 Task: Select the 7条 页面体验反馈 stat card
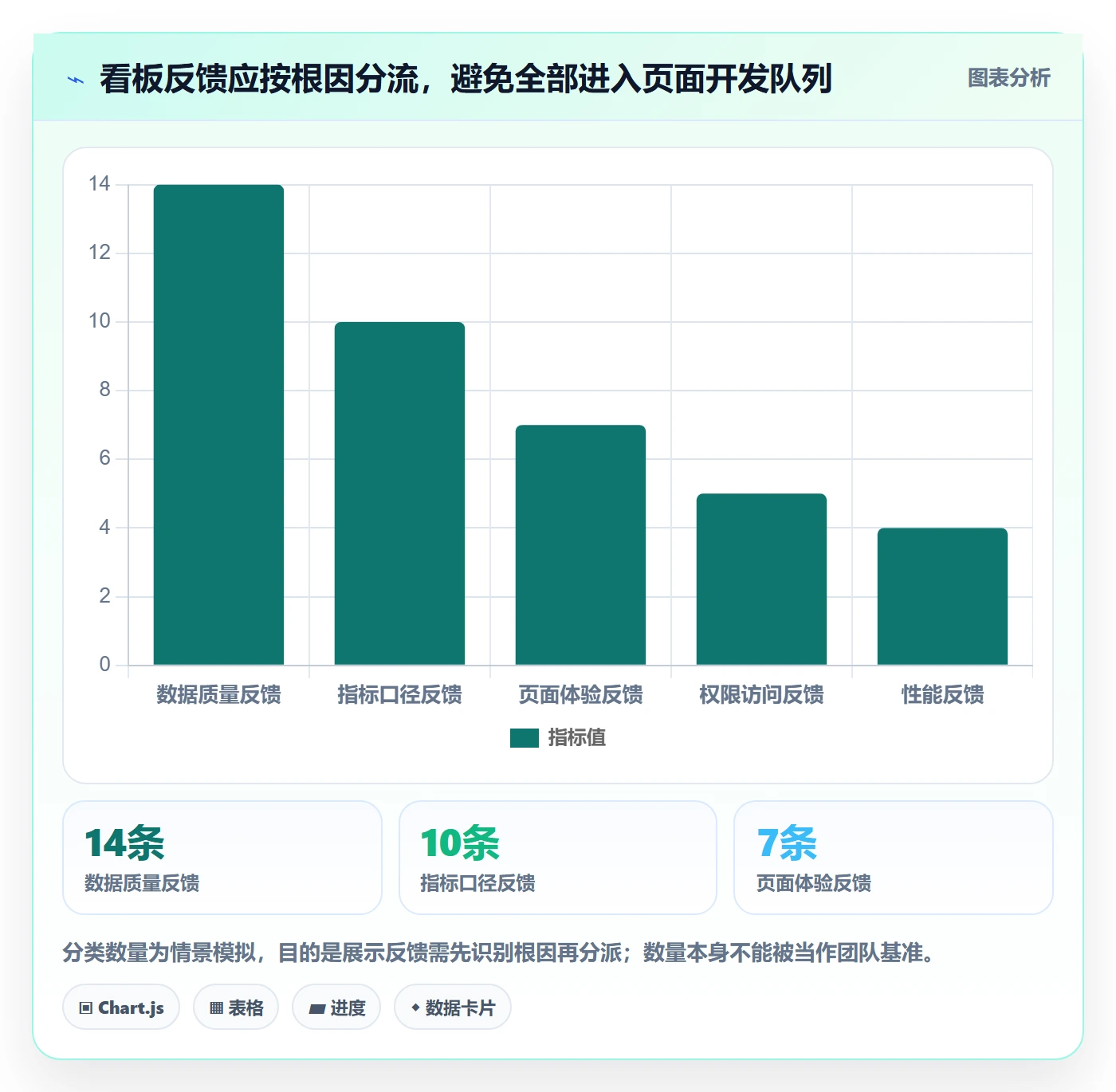[x=894, y=858]
